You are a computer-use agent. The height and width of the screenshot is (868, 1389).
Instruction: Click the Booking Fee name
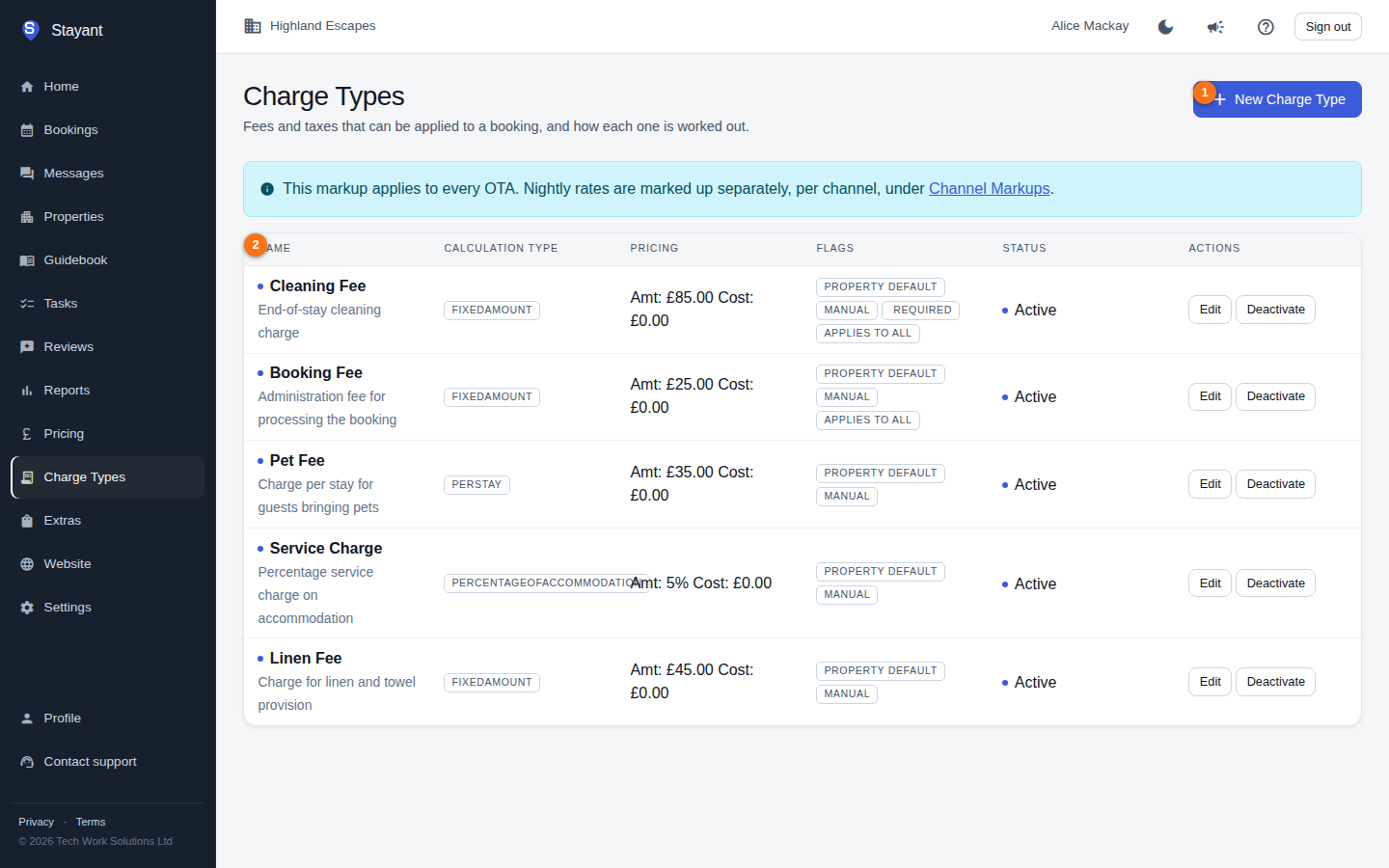pyautogui.click(x=315, y=373)
